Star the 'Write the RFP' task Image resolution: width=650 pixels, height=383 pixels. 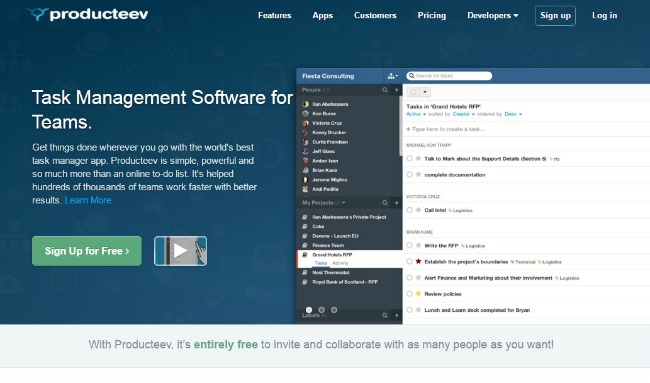[418, 245]
